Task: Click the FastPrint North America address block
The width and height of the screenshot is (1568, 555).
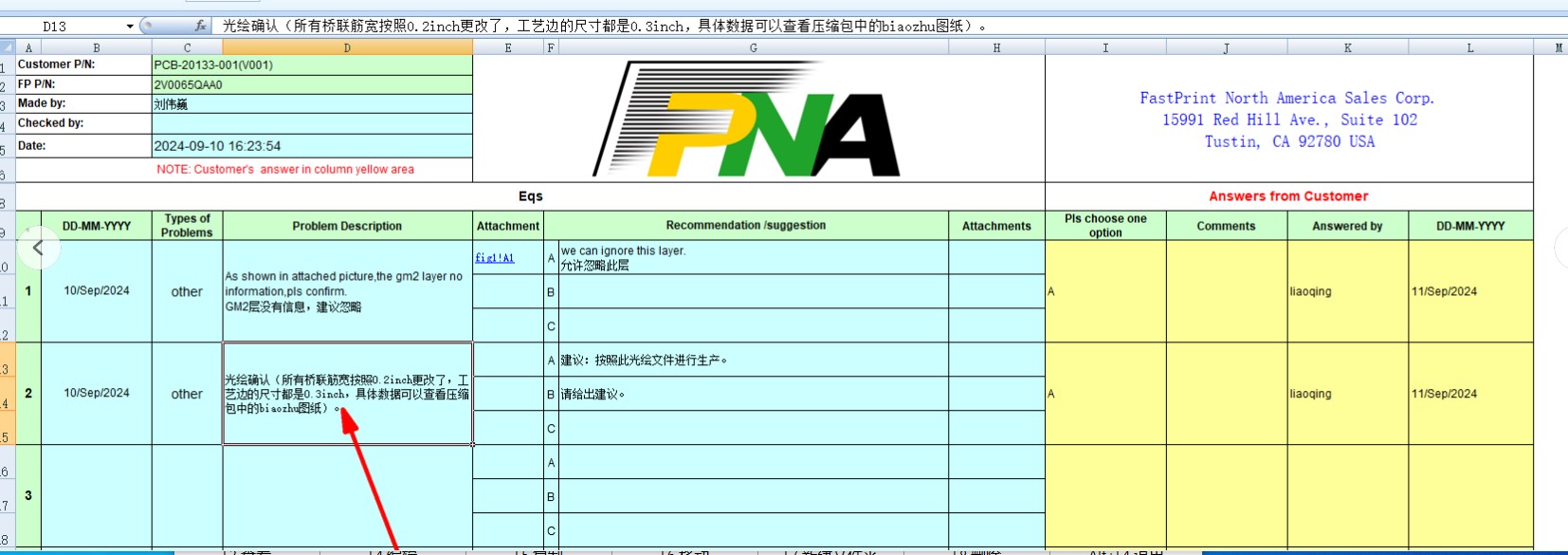Action: pyautogui.click(x=1287, y=120)
